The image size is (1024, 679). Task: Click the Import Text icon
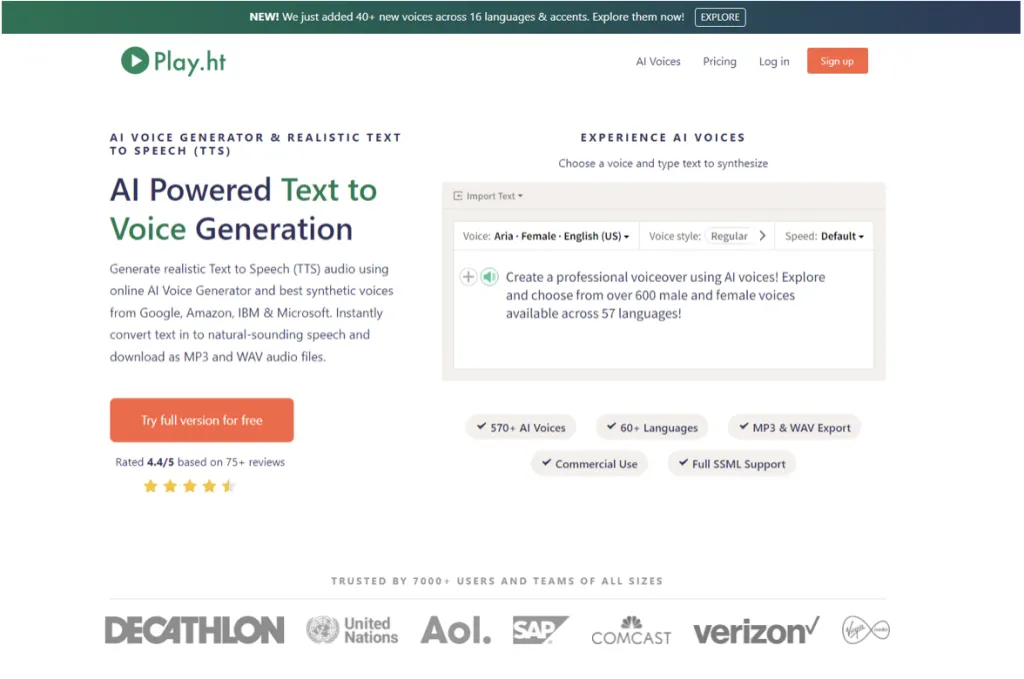(458, 196)
